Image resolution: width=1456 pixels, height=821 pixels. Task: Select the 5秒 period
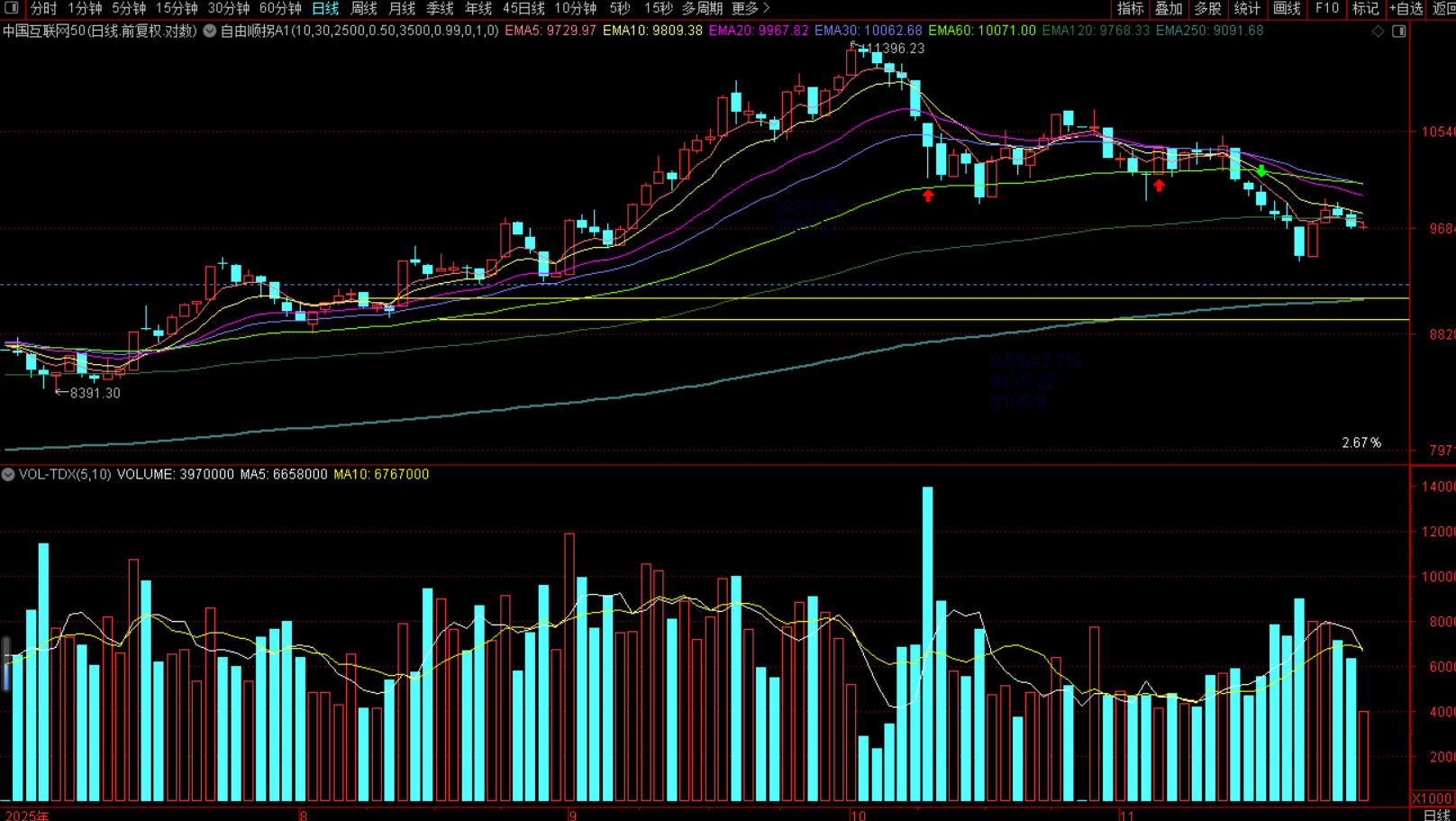[x=620, y=8]
